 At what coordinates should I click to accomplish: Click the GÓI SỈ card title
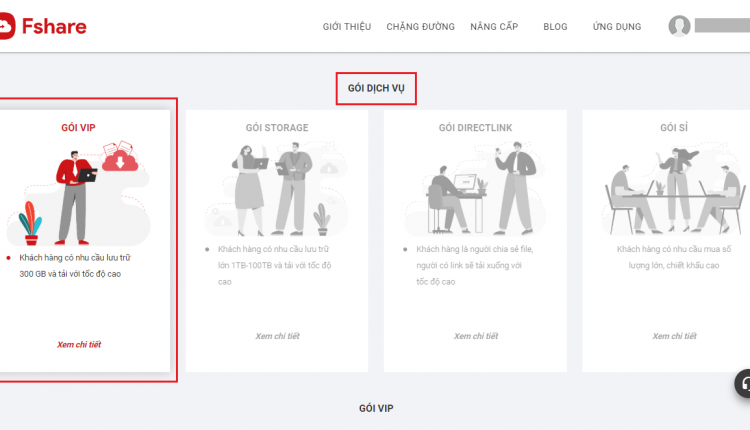pos(674,128)
